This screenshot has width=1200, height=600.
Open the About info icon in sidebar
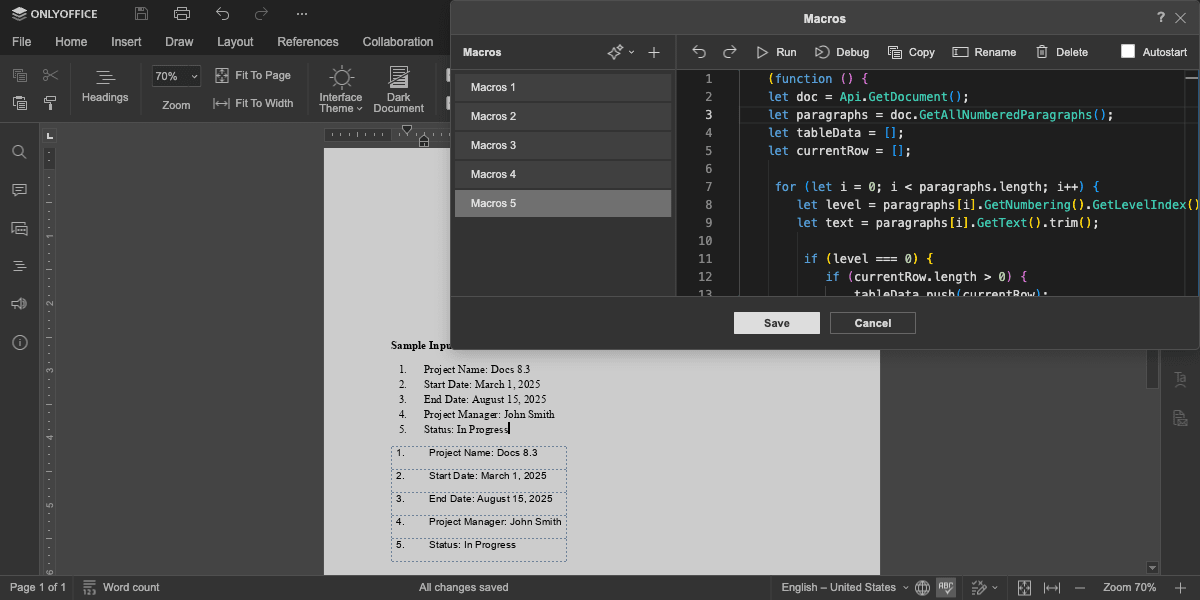pos(19,342)
